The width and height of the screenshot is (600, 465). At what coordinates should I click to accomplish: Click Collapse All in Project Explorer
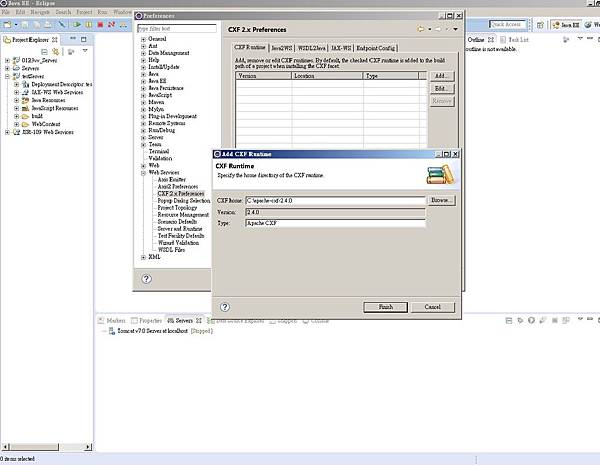click(x=44, y=52)
